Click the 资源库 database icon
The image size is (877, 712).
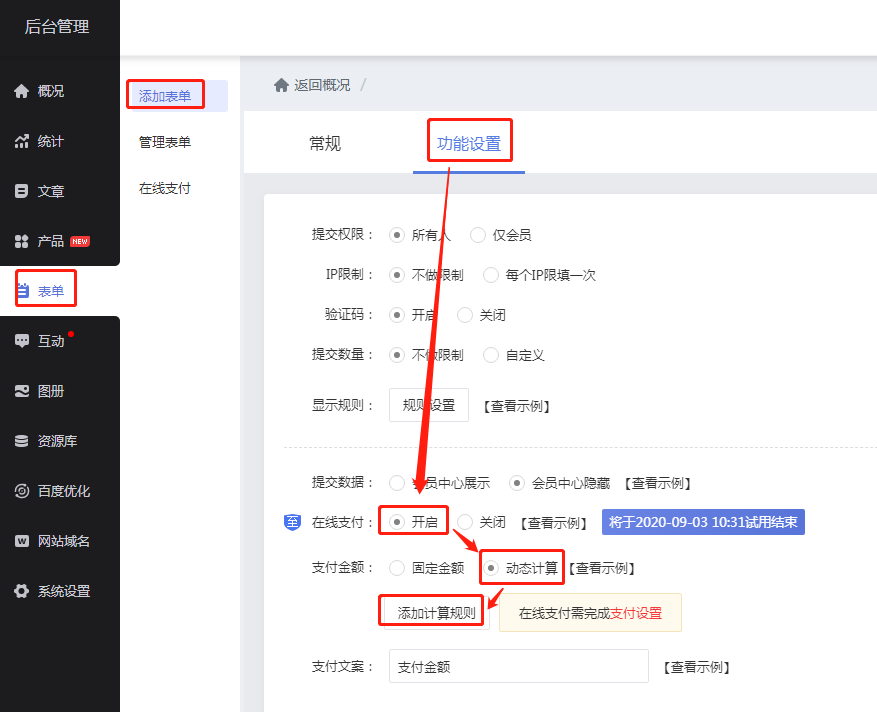pos(21,441)
